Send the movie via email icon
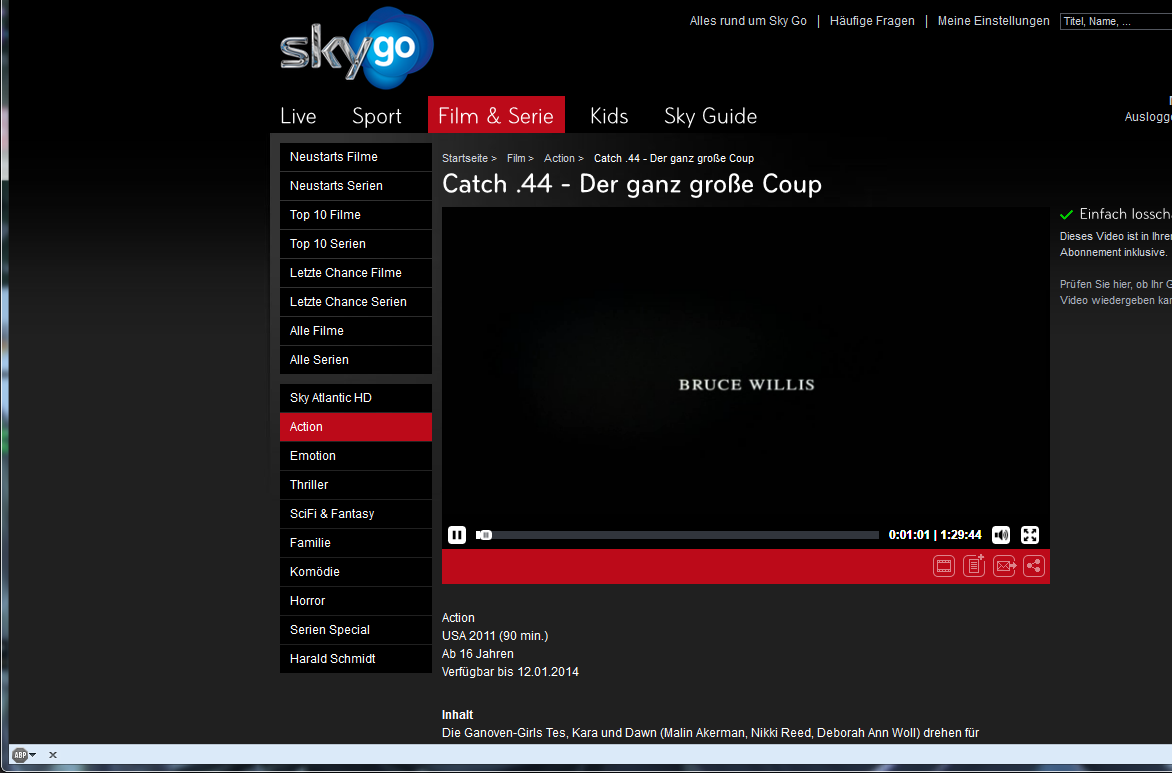Image resolution: width=1172 pixels, height=773 pixels. (1004, 566)
